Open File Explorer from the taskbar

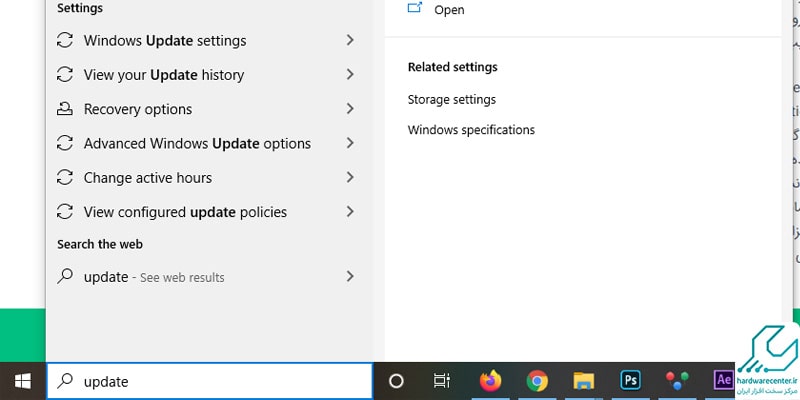[x=584, y=381]
